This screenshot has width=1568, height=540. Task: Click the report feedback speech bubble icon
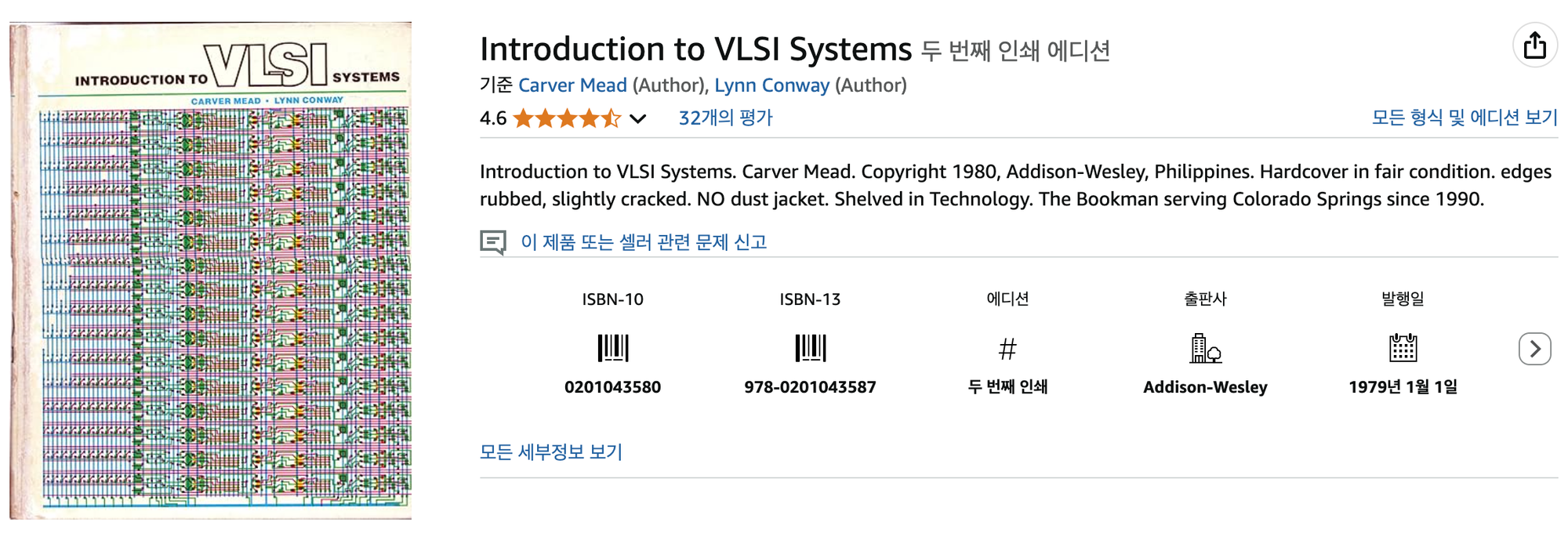coord(494,241)
